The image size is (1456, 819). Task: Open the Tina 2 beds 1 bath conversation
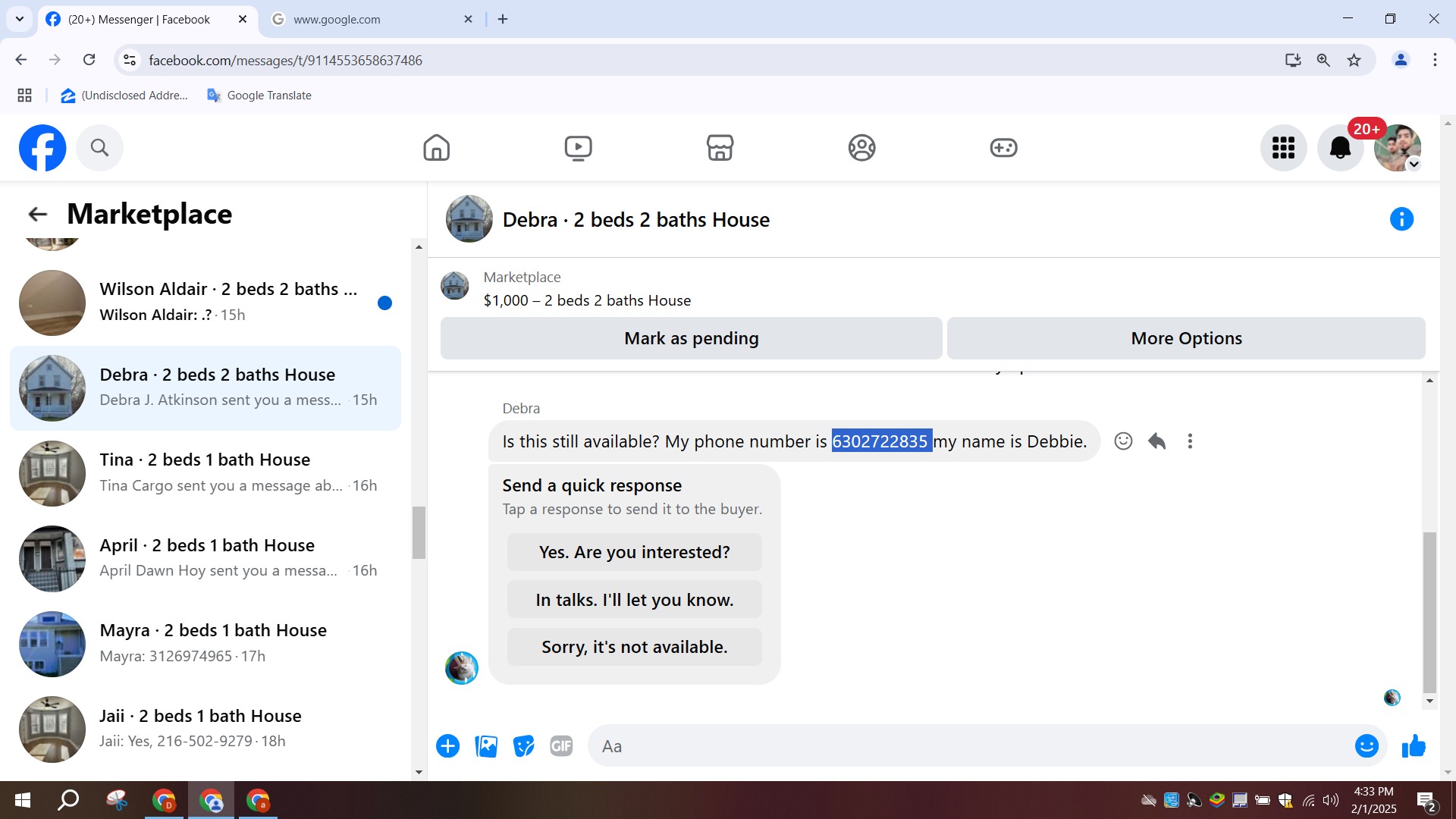[205, 472]
